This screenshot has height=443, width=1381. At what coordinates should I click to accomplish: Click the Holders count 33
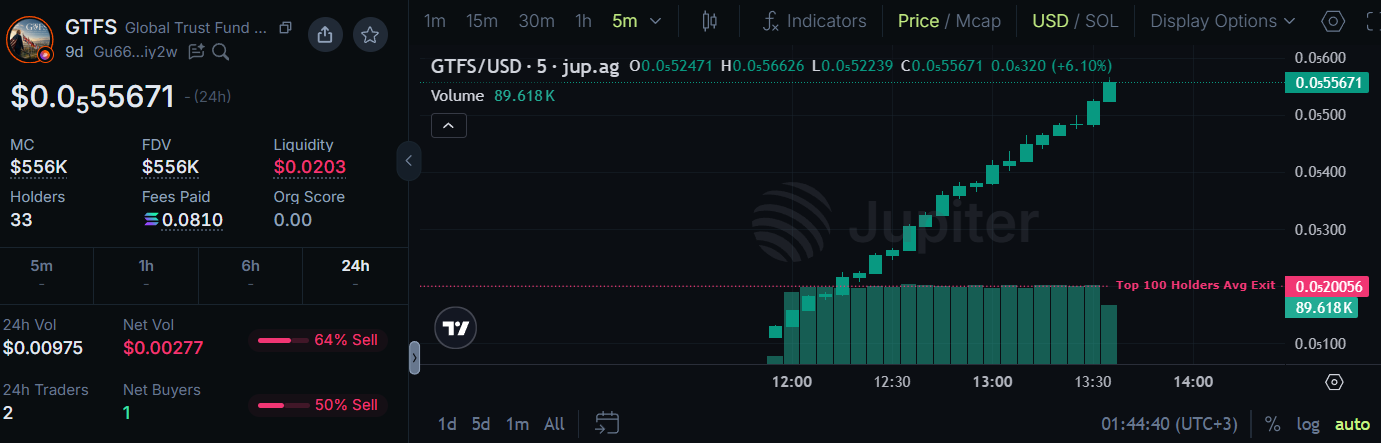point(22,220)
